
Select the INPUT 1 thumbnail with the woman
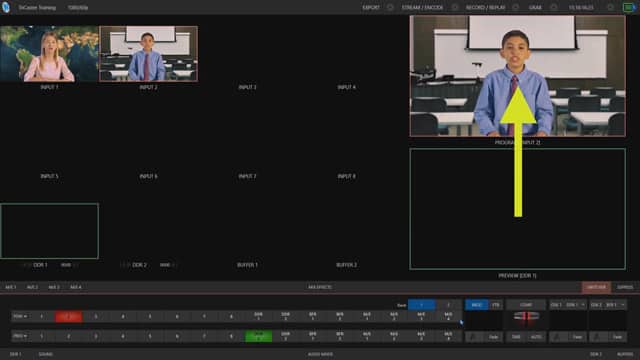(49, 54)
